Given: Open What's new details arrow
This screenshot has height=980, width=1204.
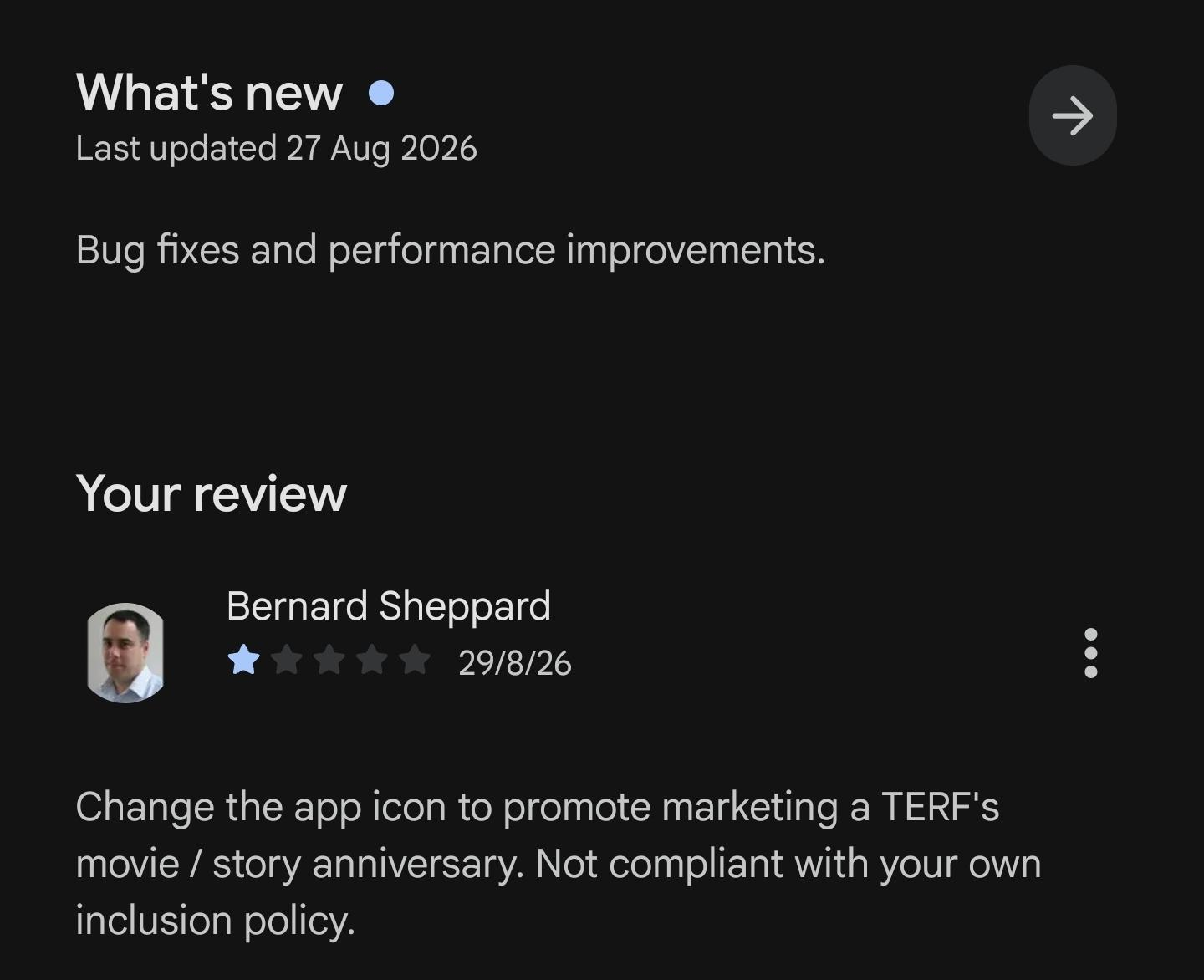Looking at the screenshot, I should (1073, 115).
